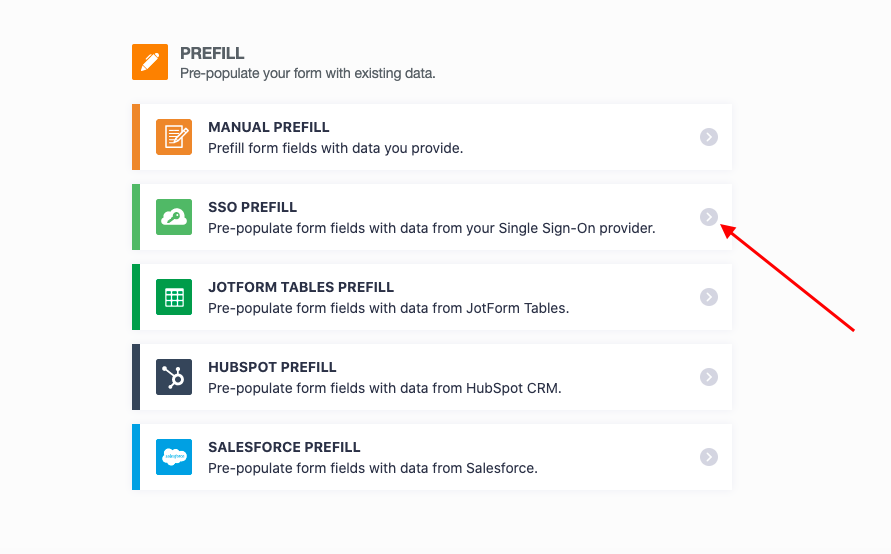Select the MANUAL PREFILL title
This screenshot has height=554, width=891.
(269, 127)
